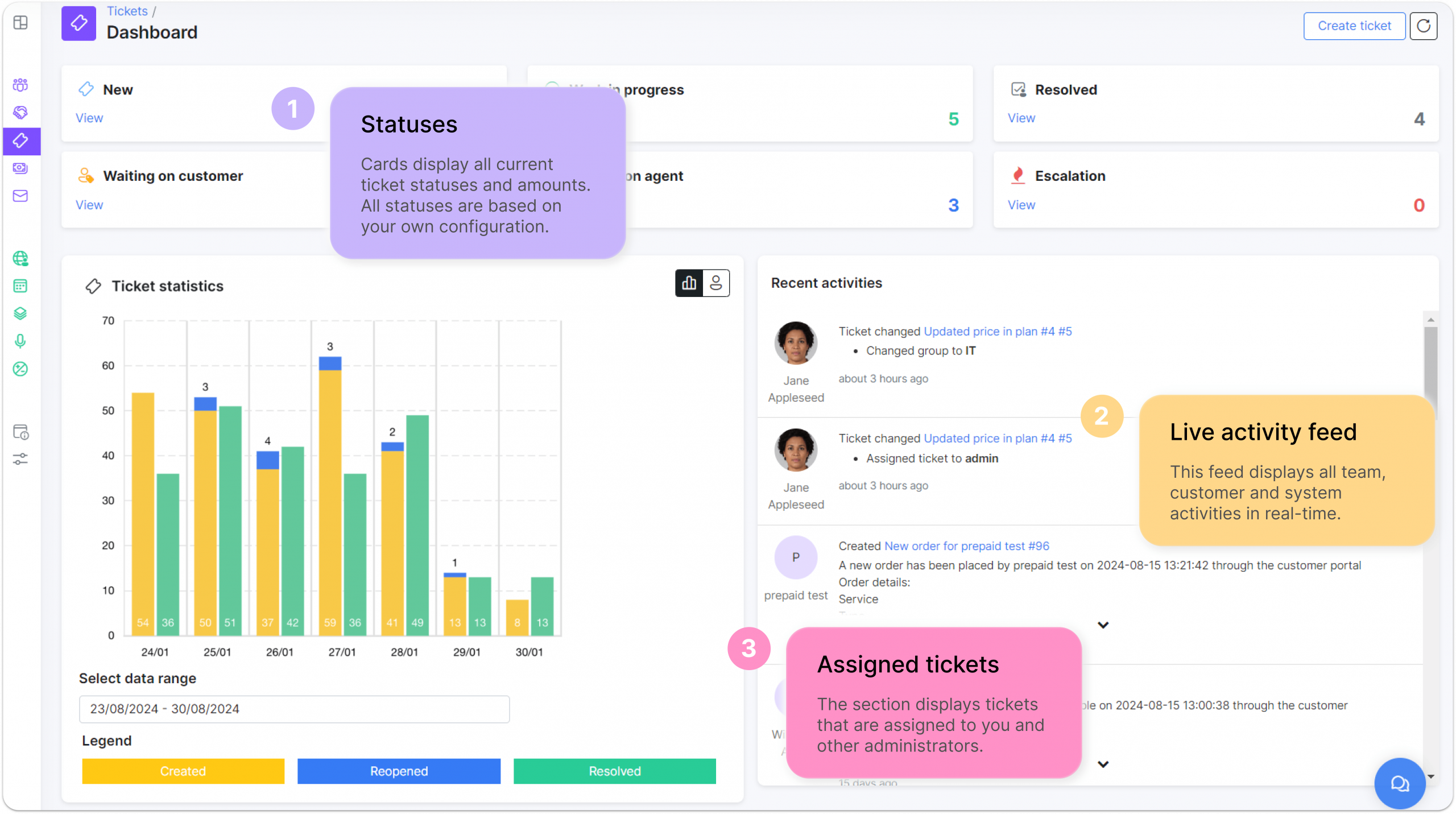Image resolution: width=1456 pixels, height=814 pixels.
Task: Toggle the Reopened series in the legend
Action: [399, 771]
